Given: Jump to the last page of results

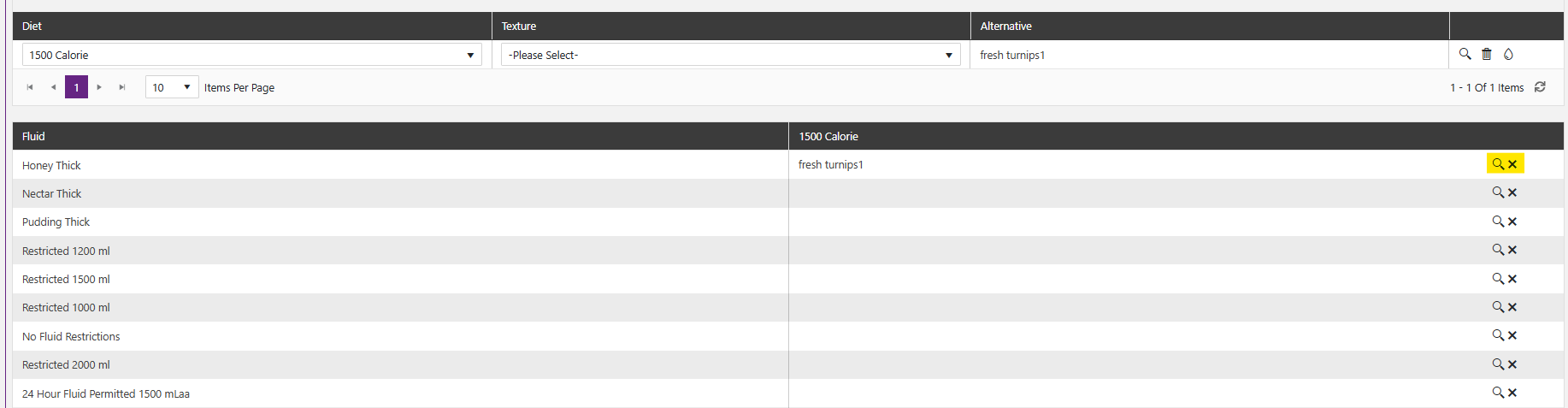Looking at the screenshot, I should (x=122, y=87).
